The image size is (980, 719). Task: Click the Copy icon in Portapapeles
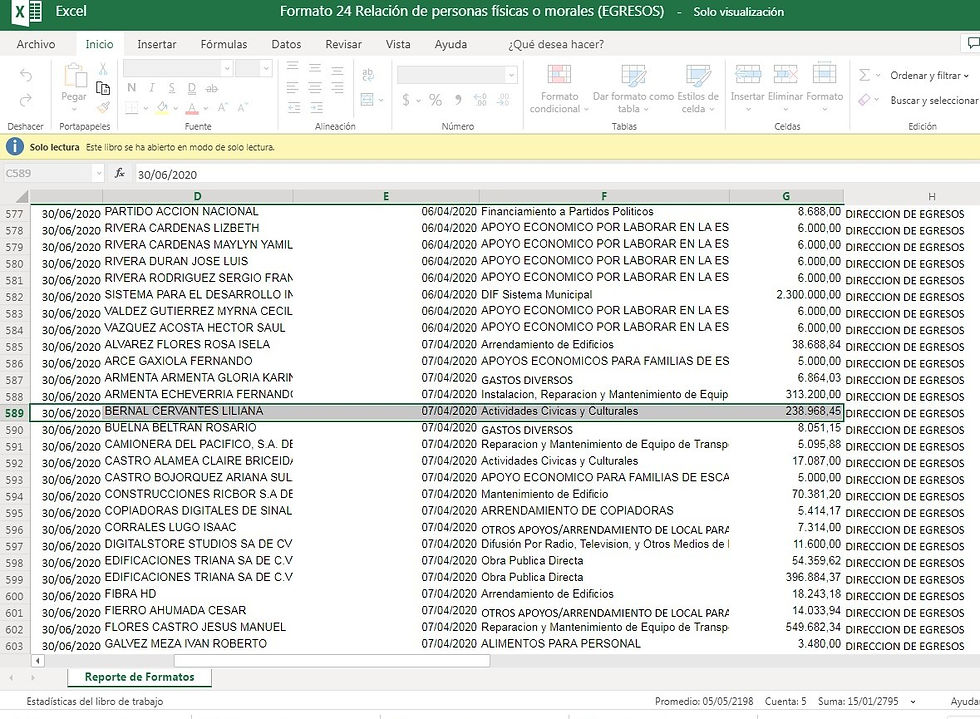103,88
